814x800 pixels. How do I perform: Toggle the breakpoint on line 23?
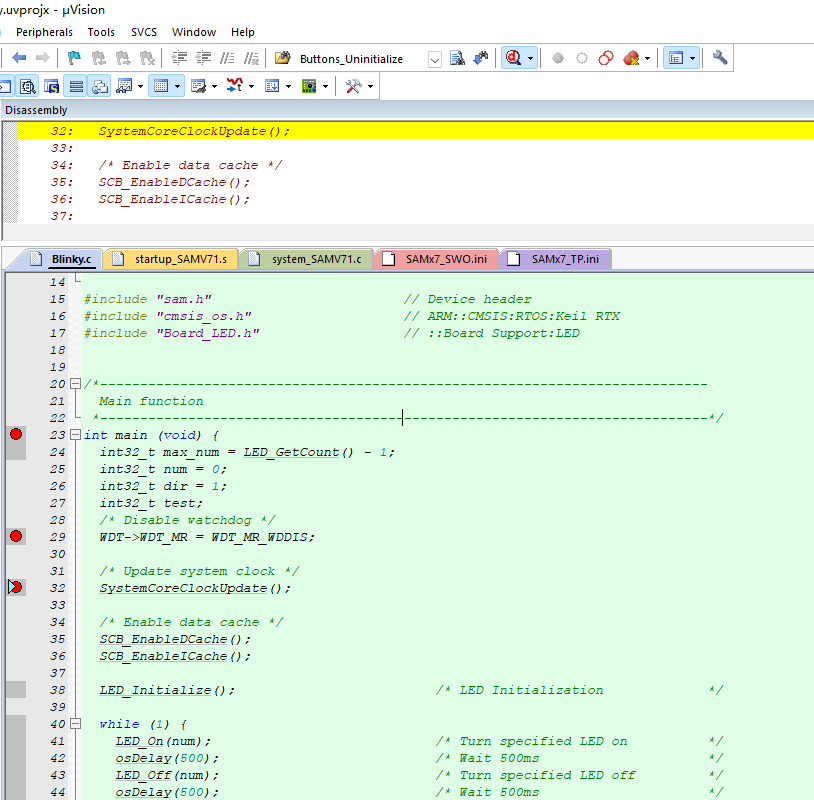coord(16,434)
